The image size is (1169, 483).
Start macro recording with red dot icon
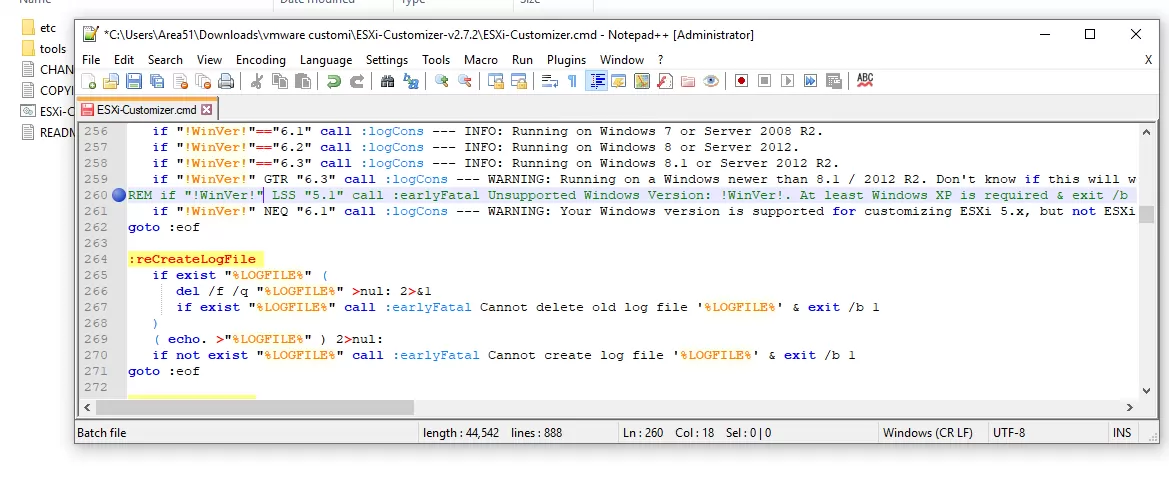(x=741, y=81)
